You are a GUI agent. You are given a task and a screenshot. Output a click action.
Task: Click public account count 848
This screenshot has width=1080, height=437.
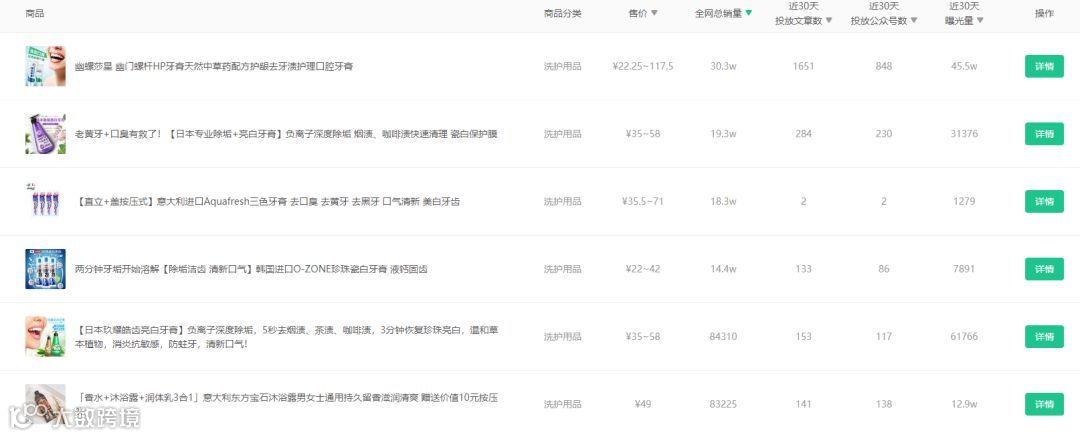click(884, 66)
